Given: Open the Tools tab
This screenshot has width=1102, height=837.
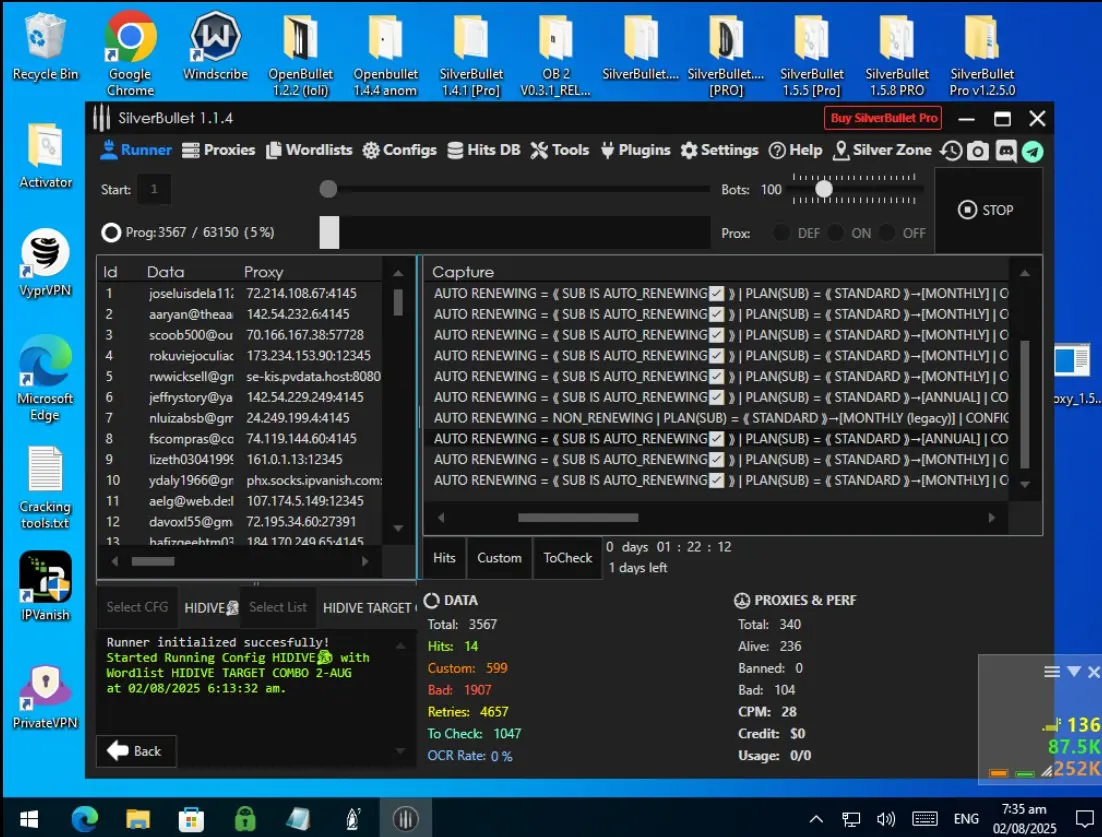Looking at the screenshot, I should pyautogui.click(x=559, y=150).
